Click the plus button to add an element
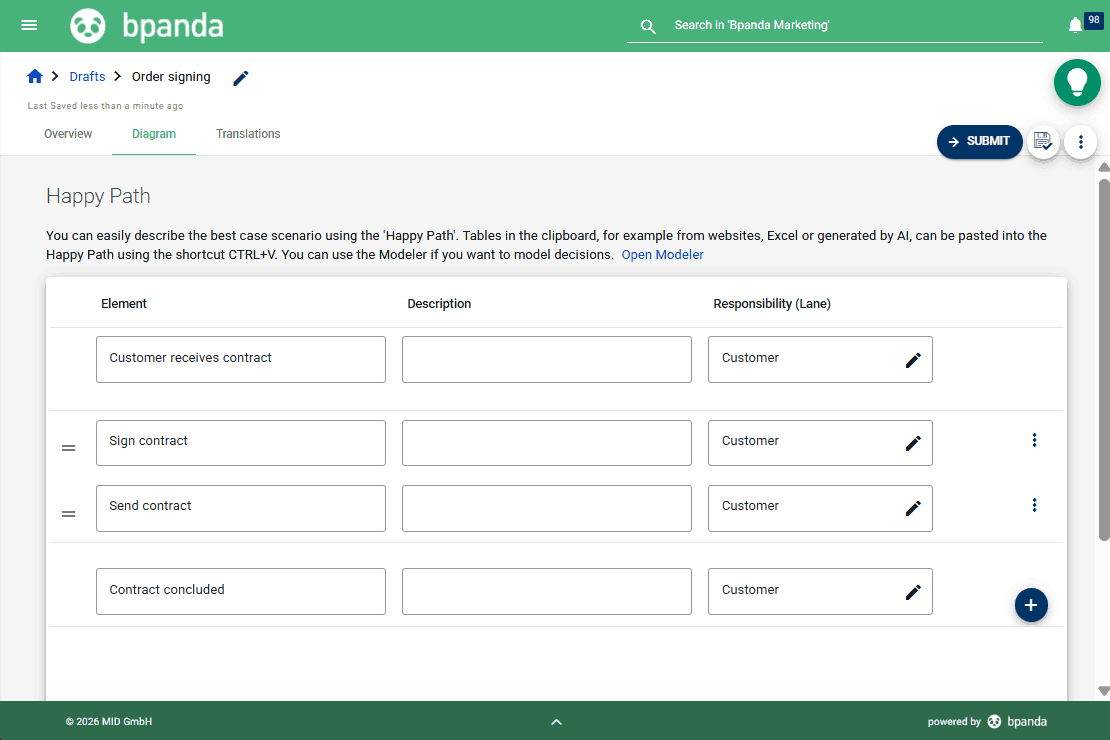This screenshot has height=740, width=1110. pyautogui.click(x=1031, y=605)
